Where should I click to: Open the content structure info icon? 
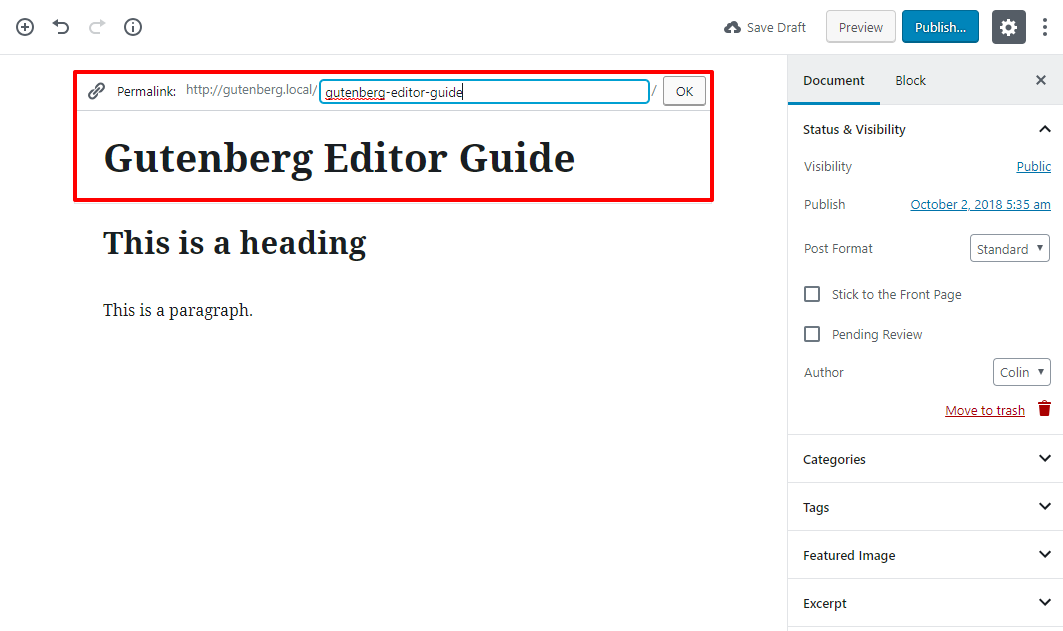tap(133, 27)
